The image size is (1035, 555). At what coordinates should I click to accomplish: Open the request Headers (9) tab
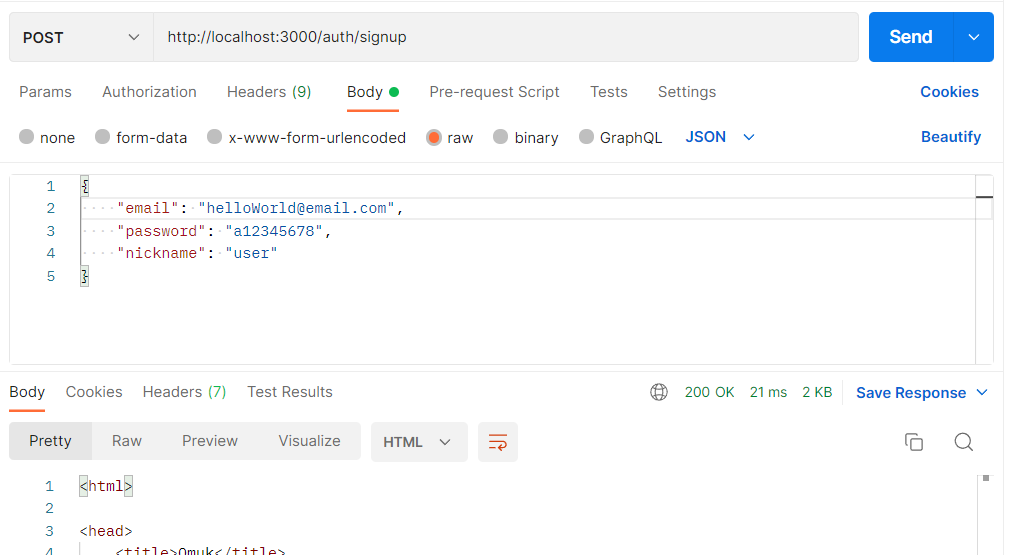pyautogui.click(x=269, y=92)
